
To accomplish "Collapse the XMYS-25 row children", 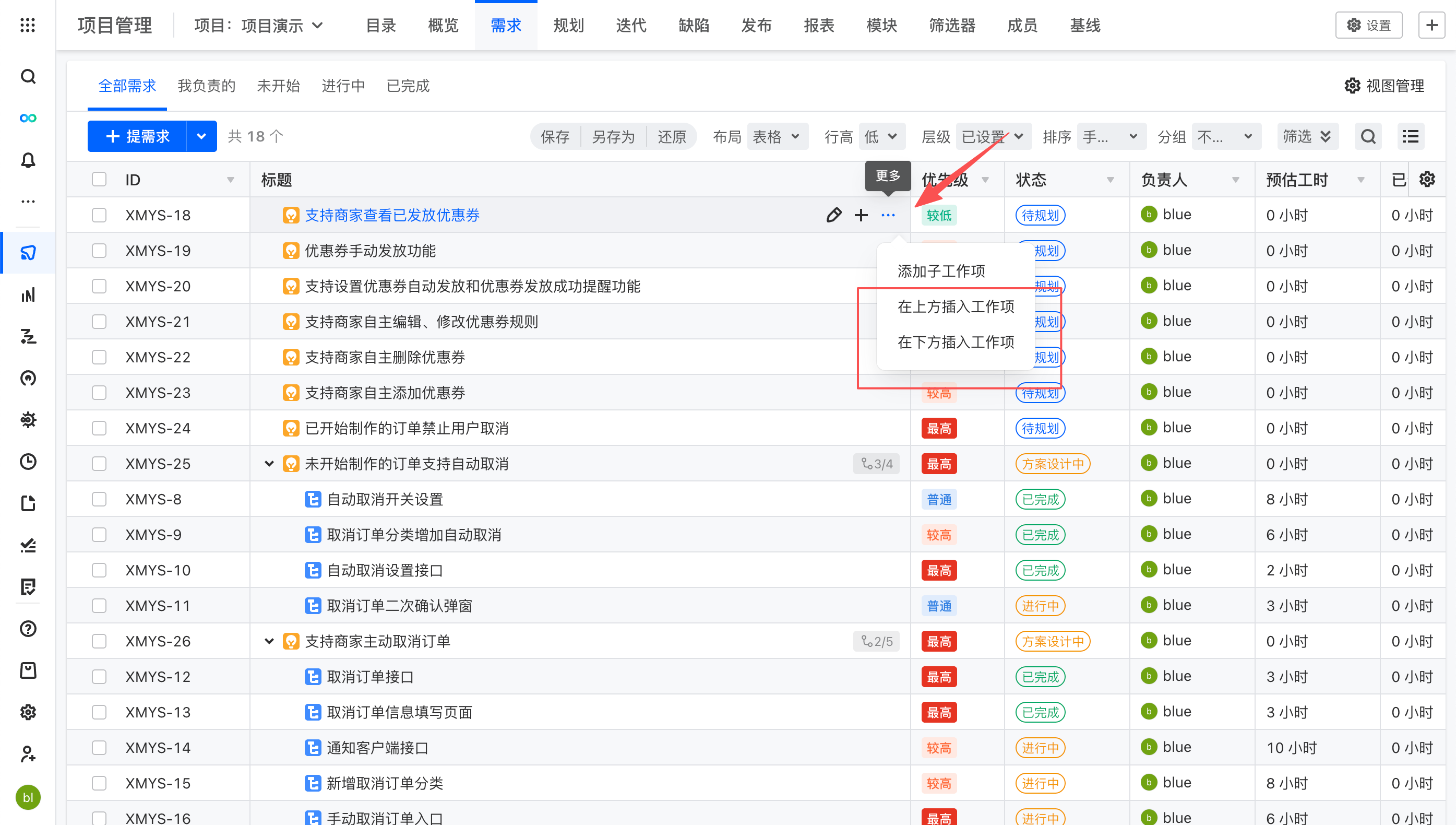I will pos(269,464).
